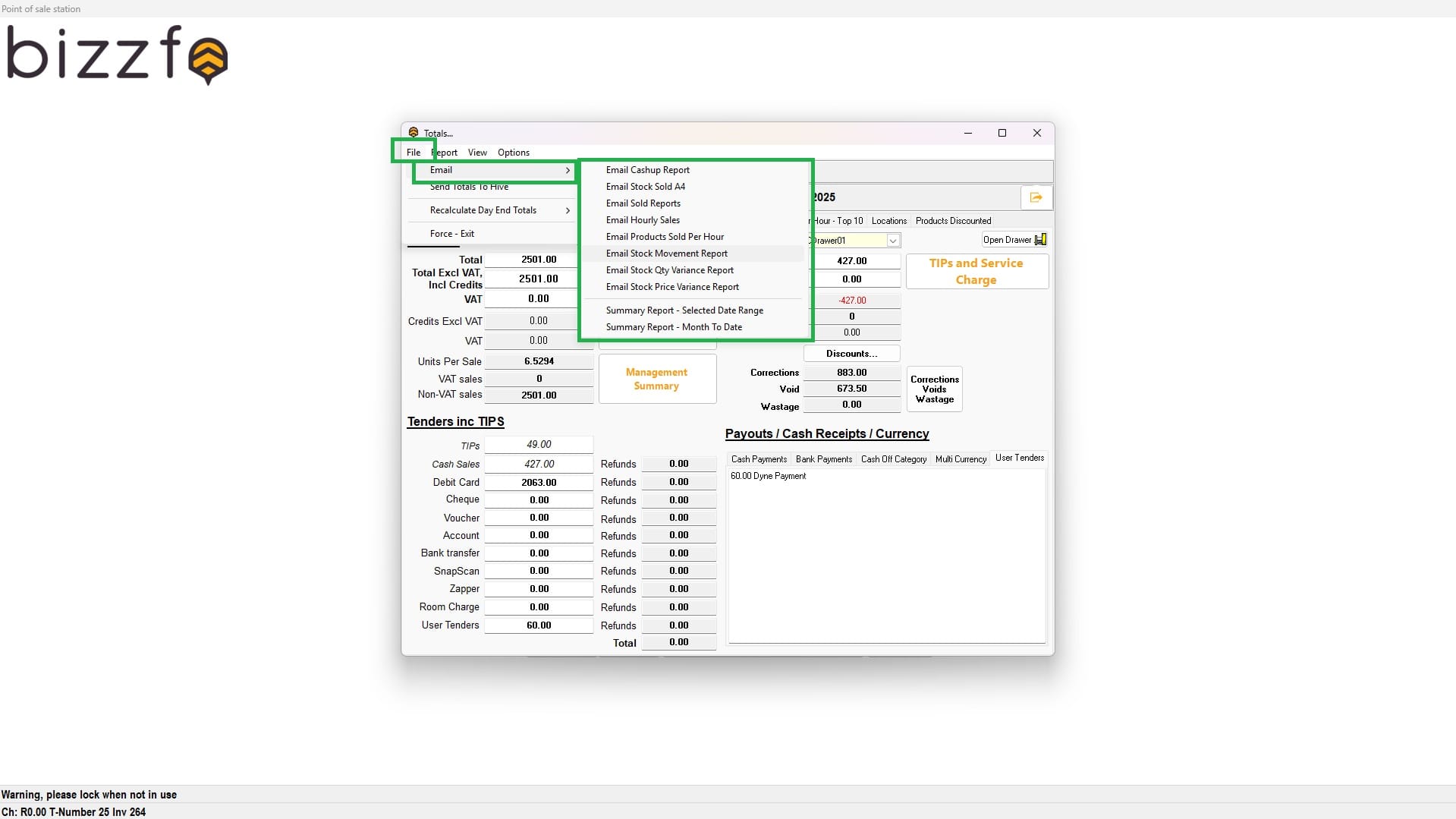Select Email Stock Movement Report
1456x819 pixels.
[666, 253]
